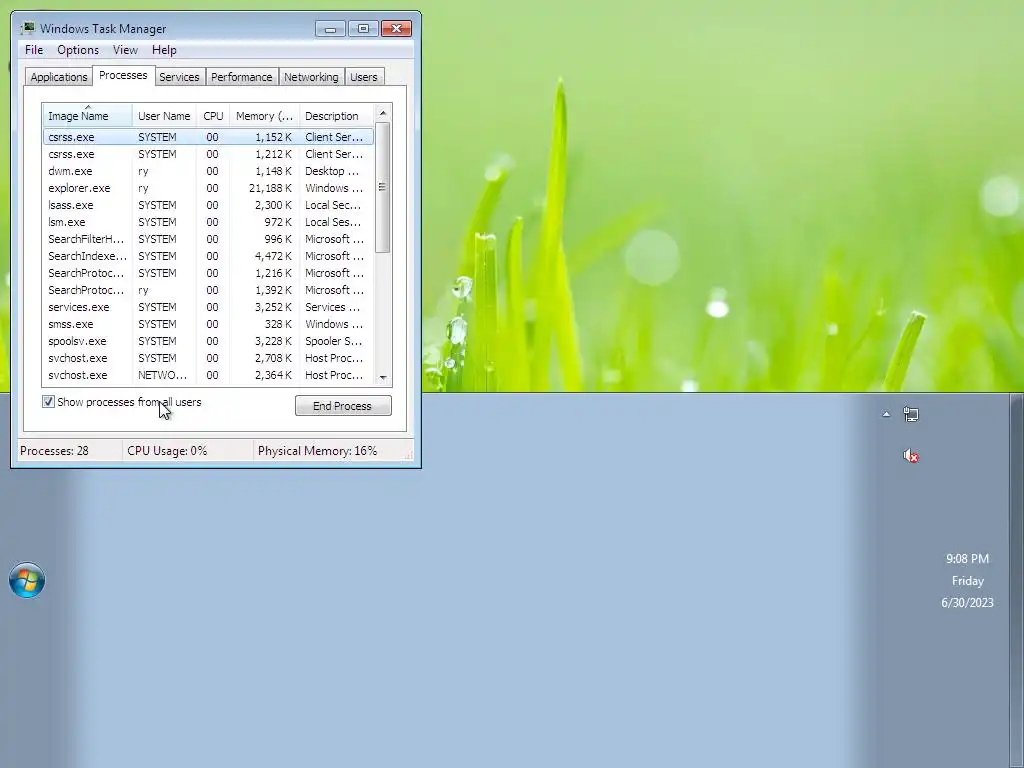Select the explorer.exe process
The height and width of the screenshot is (768, 1024).
tap(208, 188)
